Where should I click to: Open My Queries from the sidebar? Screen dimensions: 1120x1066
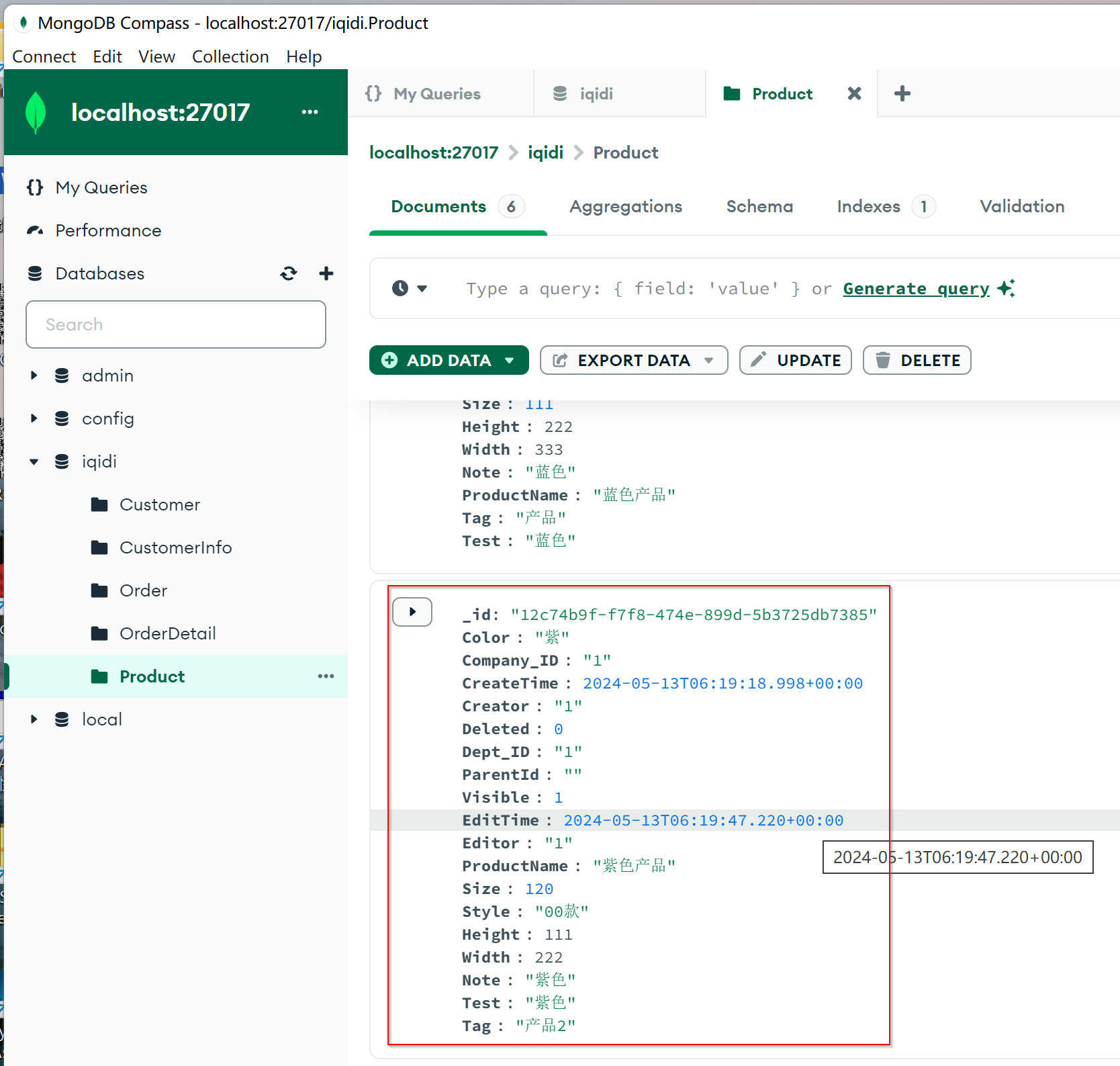pos(101,187)
